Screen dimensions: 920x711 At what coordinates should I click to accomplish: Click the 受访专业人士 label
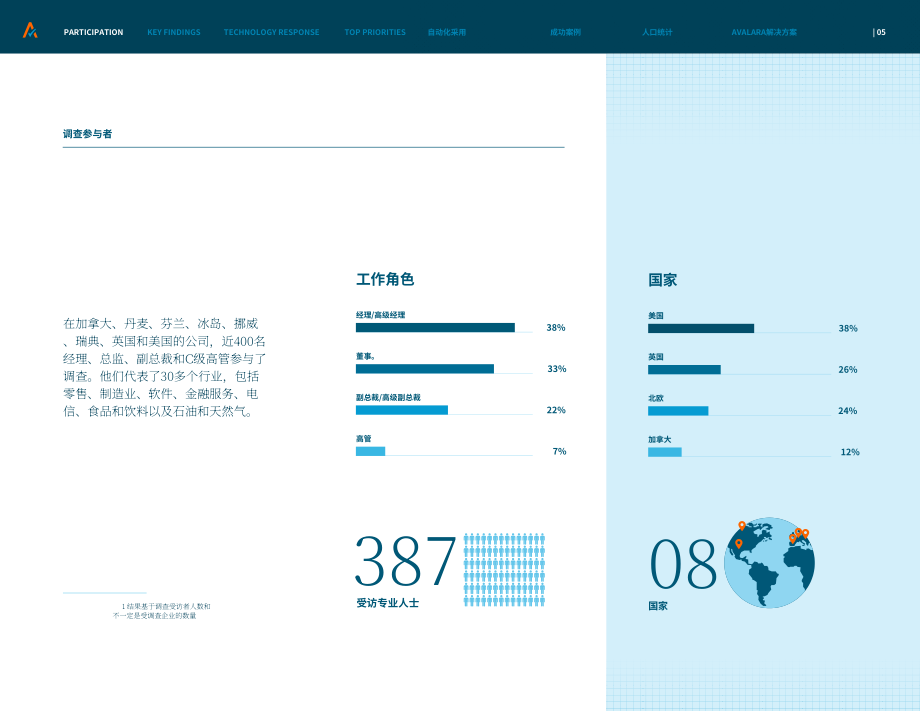pos(388,603)
